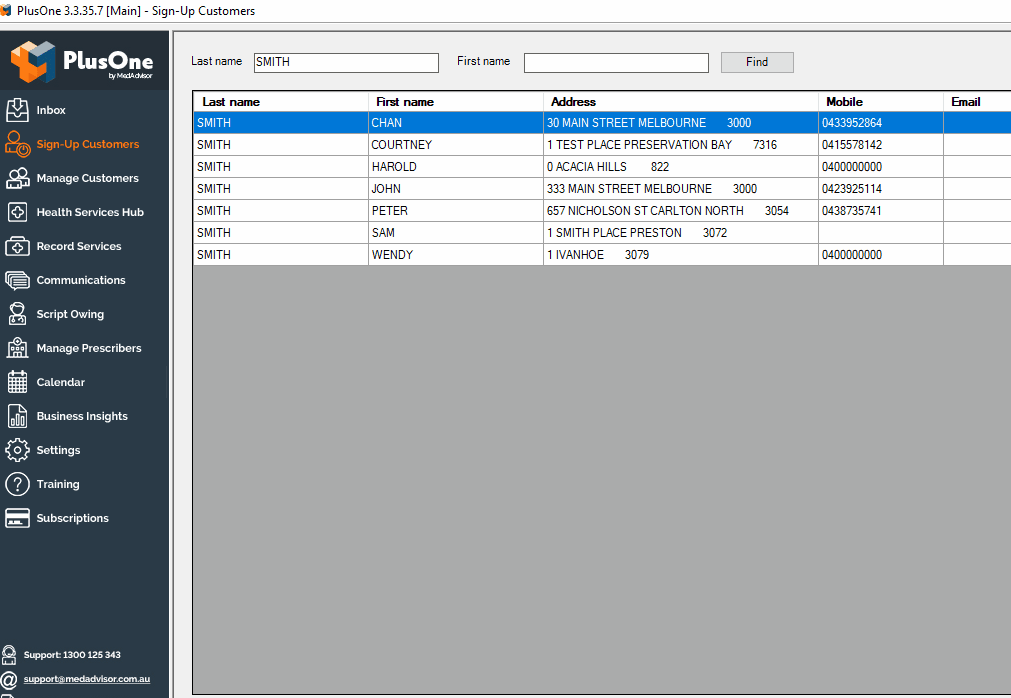Open Health Services Hub
This screenshot has height=698, width=1011.
[x=90, y=212]
